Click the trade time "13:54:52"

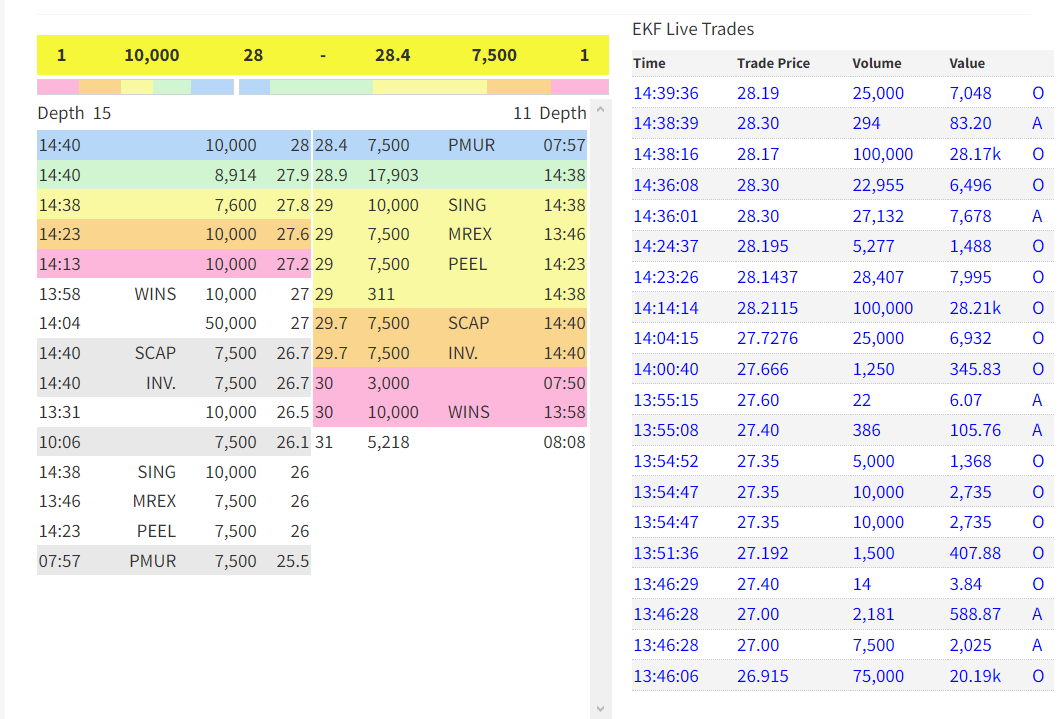pos(666,461)
